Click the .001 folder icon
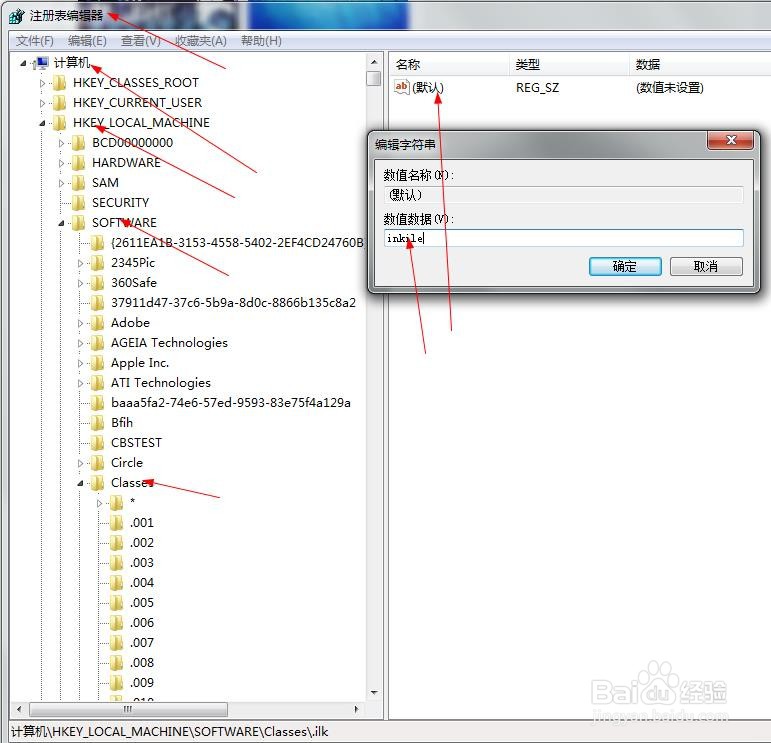 click(x=117, y=523)
